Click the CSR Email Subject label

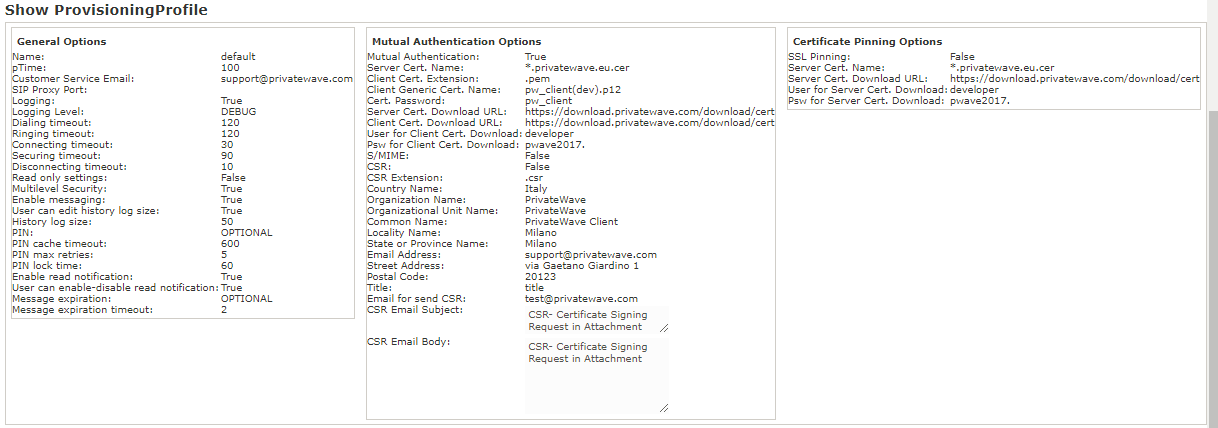[x=415, y=310]
